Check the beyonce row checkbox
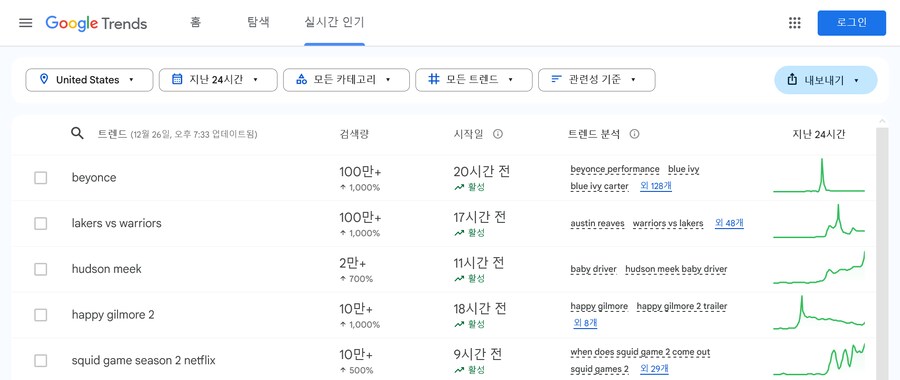Screen dimensions: 900x380 coord(41,178)
